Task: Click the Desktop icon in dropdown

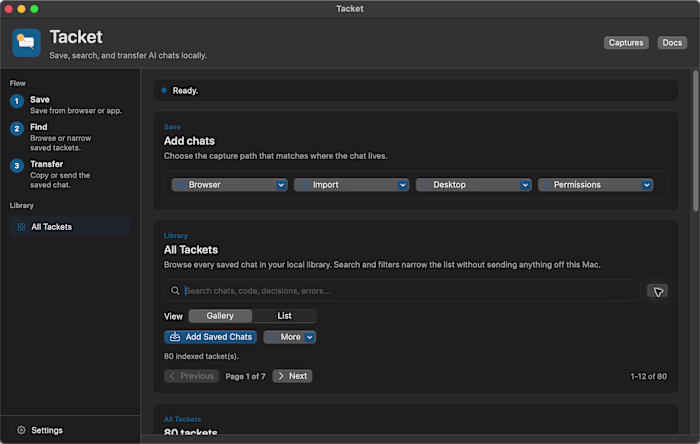Action: tap(425, 185)
